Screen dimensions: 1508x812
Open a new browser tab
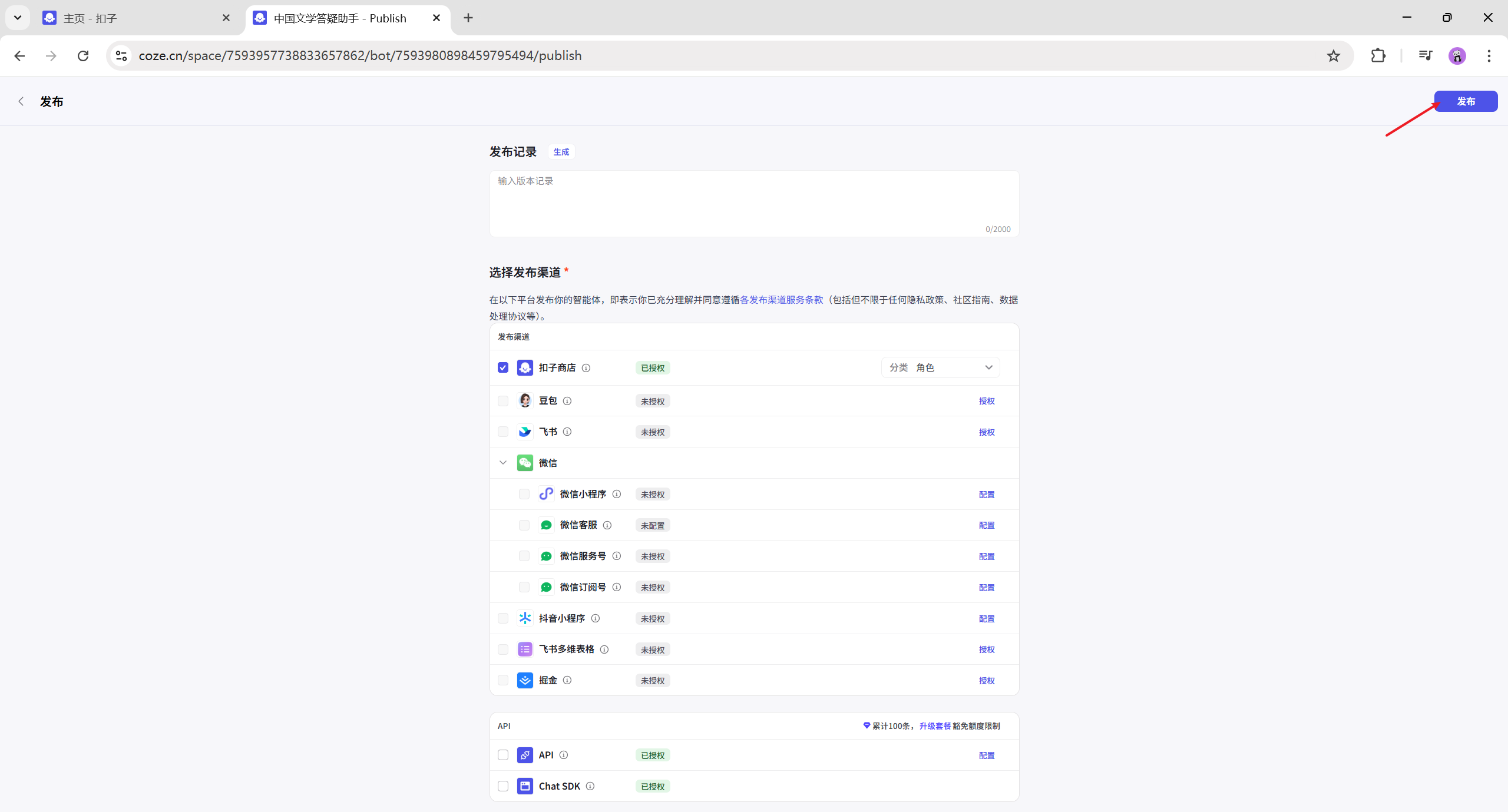pos(468,18)
